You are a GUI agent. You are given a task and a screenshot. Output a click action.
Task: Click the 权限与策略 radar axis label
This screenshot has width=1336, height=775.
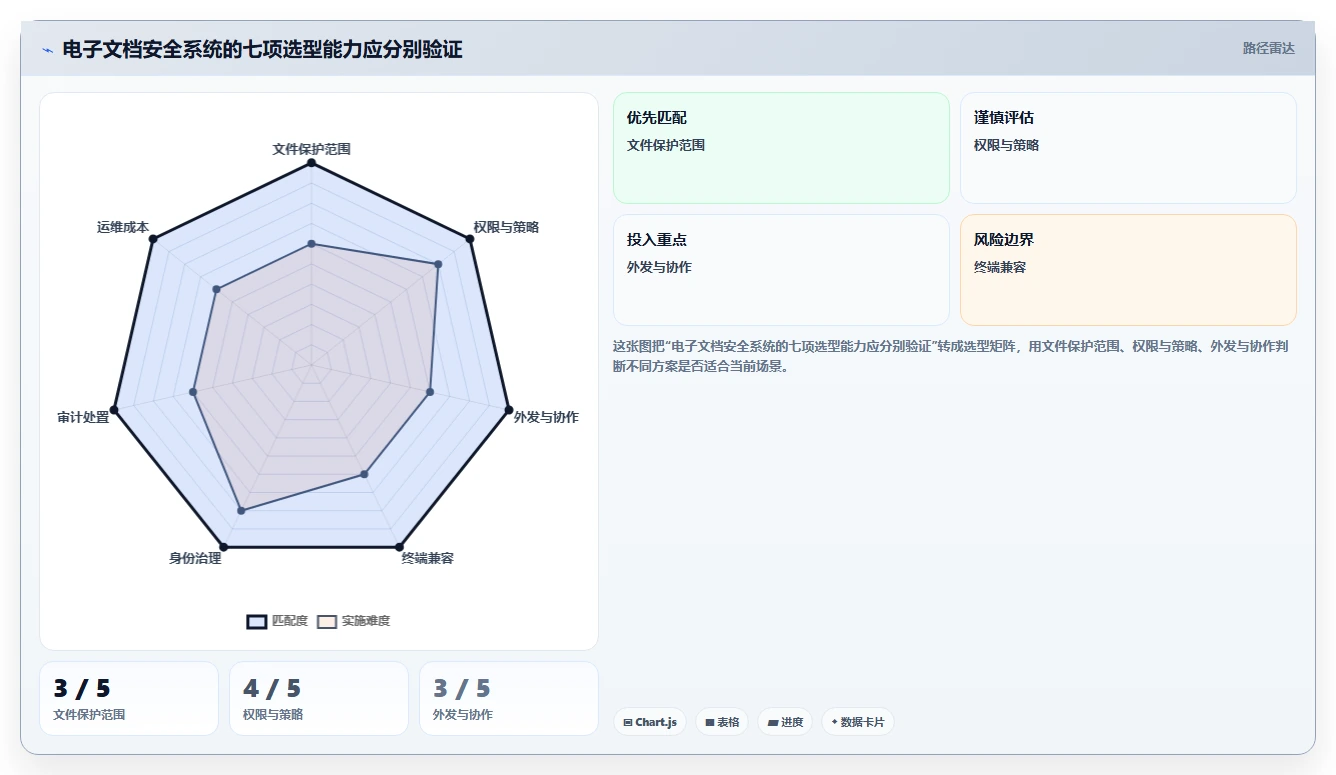(x=506, y=227)
